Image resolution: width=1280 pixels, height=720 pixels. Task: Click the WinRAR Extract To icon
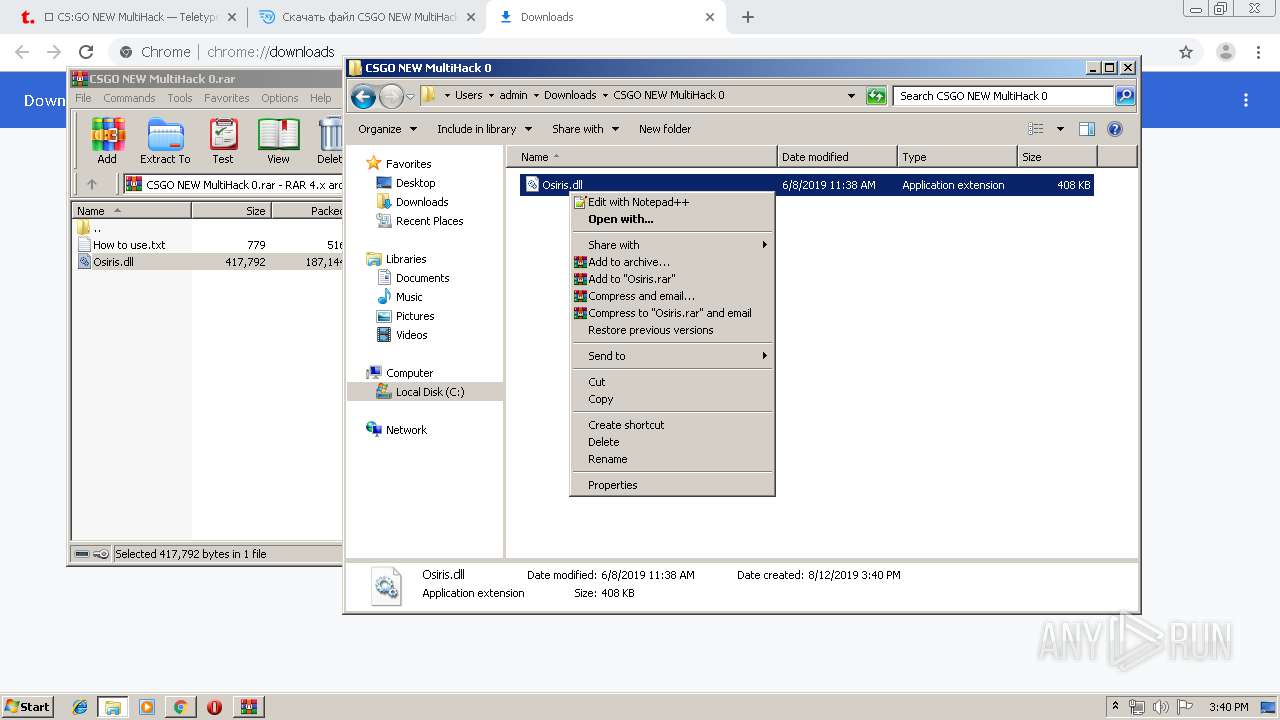click(165, 140)
